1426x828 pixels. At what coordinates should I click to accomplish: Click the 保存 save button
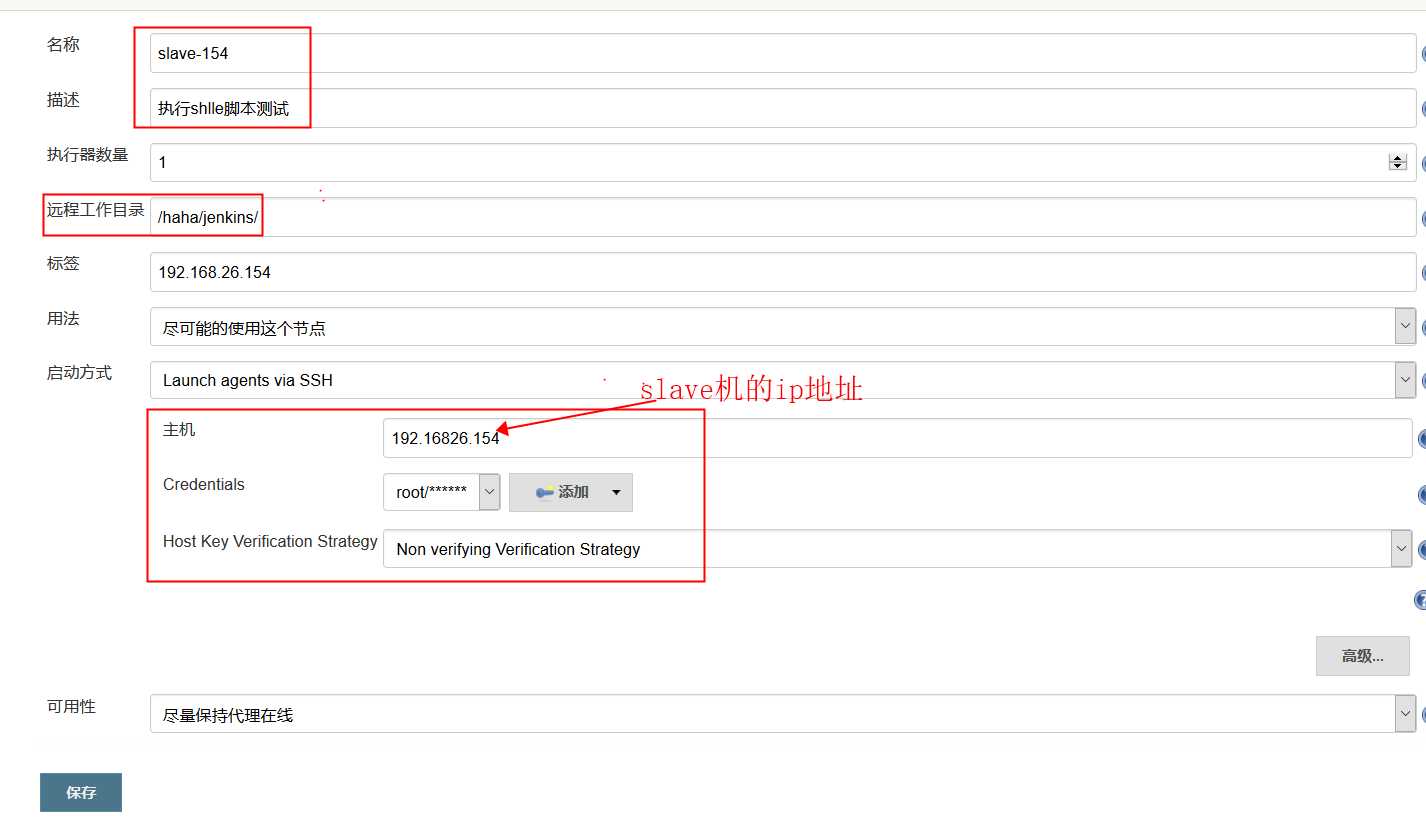coord(81,792)
